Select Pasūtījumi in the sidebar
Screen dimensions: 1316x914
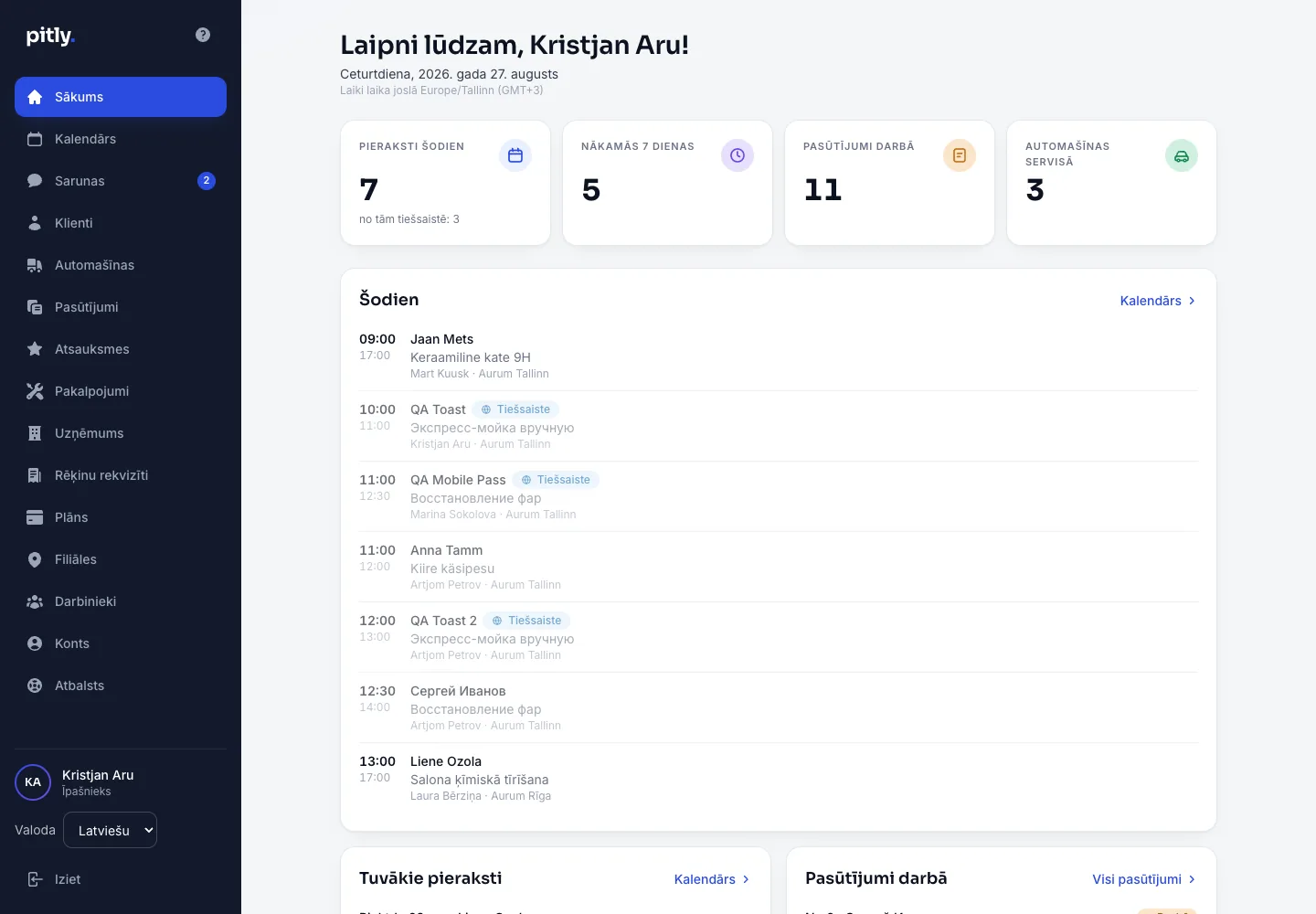121,307
